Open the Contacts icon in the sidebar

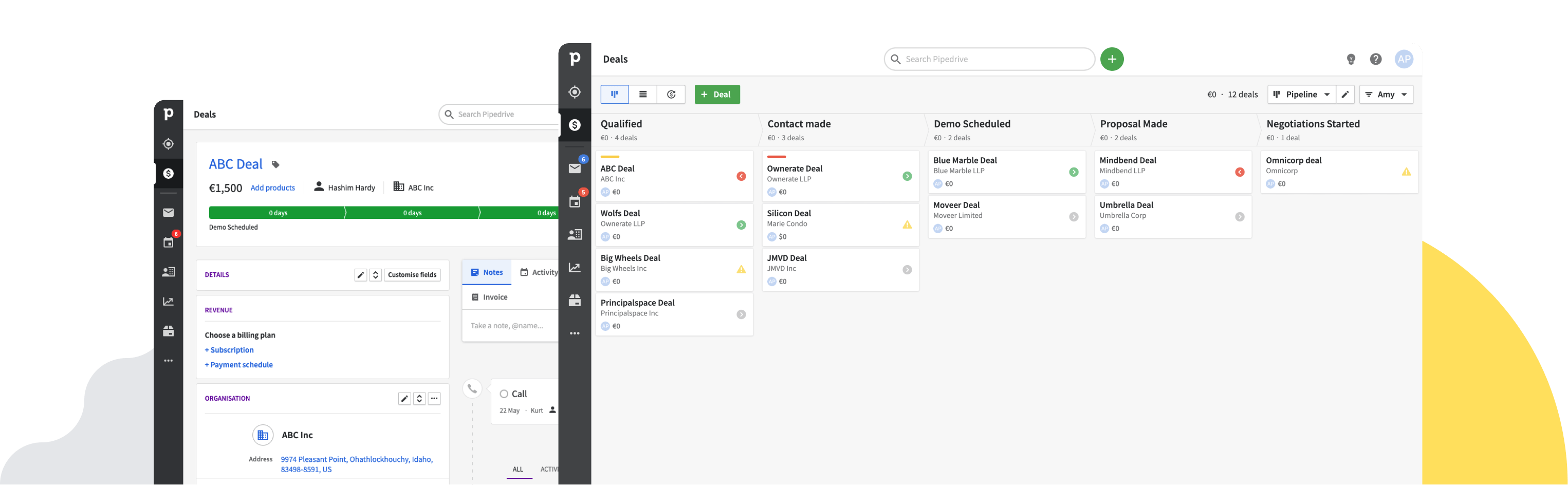575,234
